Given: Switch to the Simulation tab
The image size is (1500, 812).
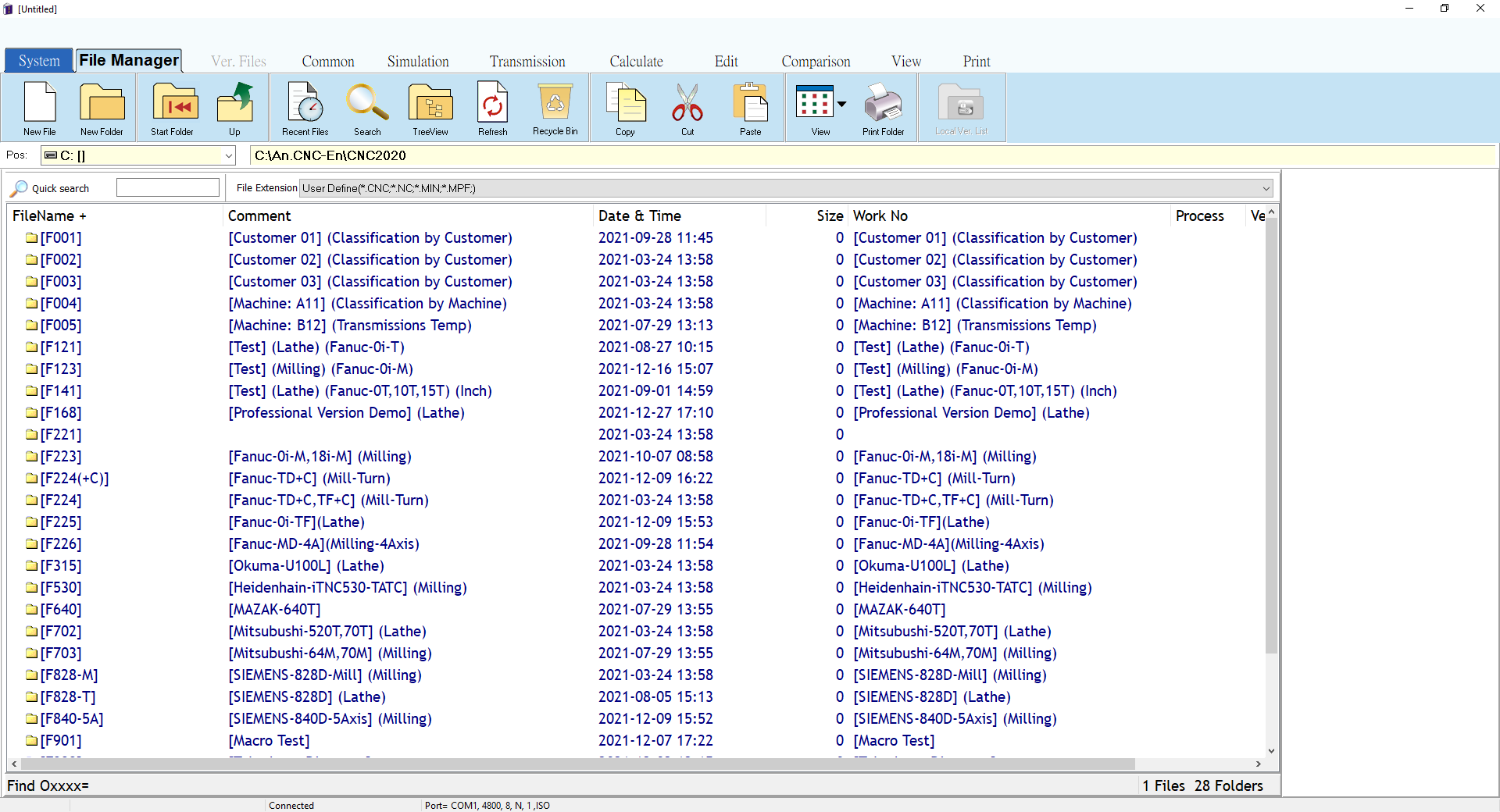Looking at the screenshot, I should 418,62.
